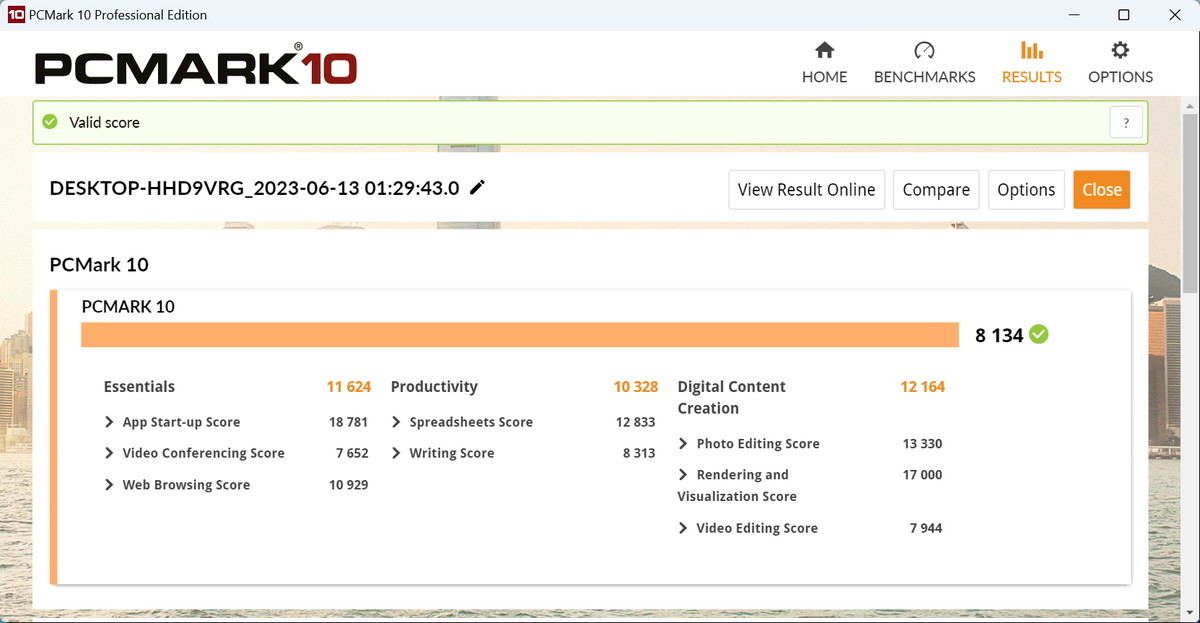Image resolution: width=1200 pixels, height=623 pixels.
Task: Click the Writing value 8 313
Action: [639, 453]
